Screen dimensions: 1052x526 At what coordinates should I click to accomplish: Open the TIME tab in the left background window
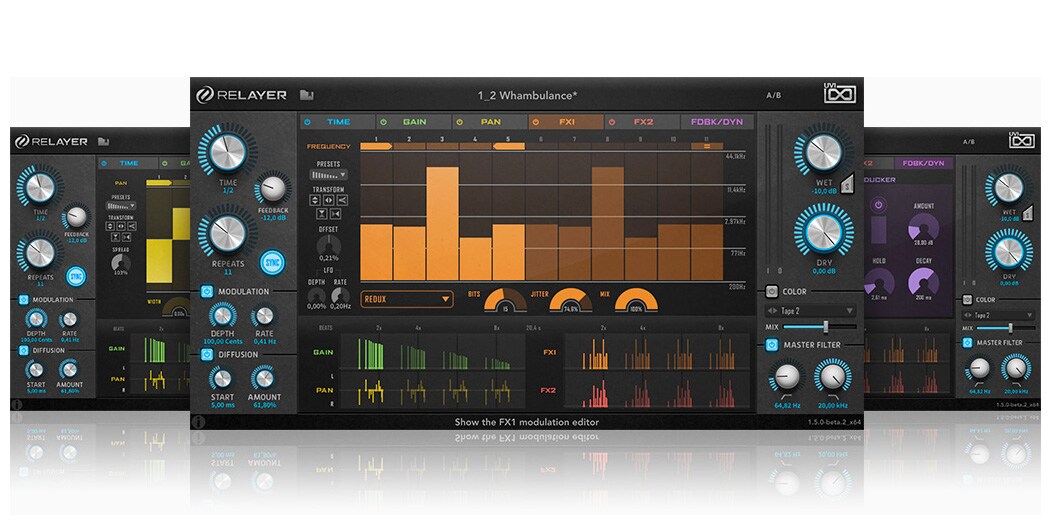127,163
